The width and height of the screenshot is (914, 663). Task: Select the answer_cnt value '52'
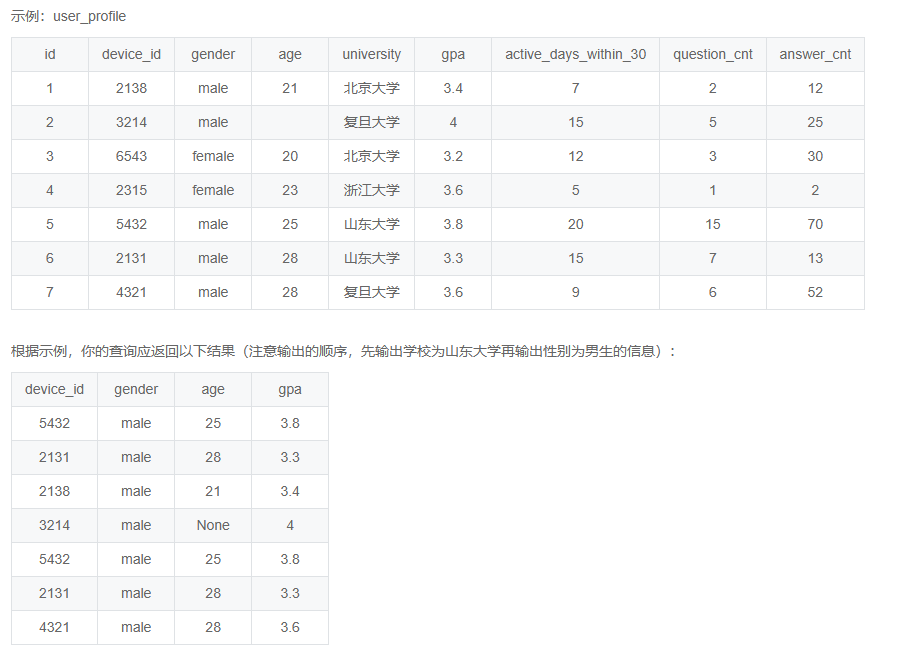tap(815, 292)
